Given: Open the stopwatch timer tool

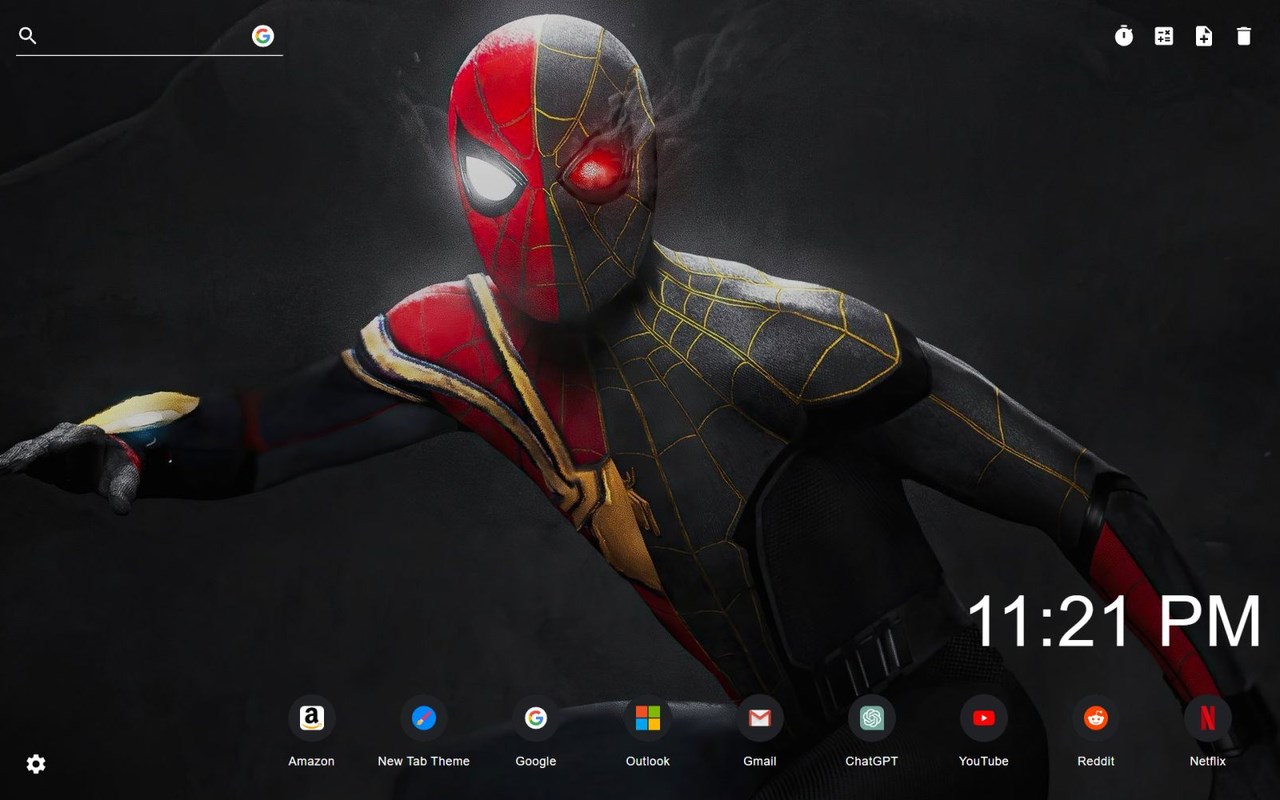Looking at the screenshot, I should click(1124, 36).
